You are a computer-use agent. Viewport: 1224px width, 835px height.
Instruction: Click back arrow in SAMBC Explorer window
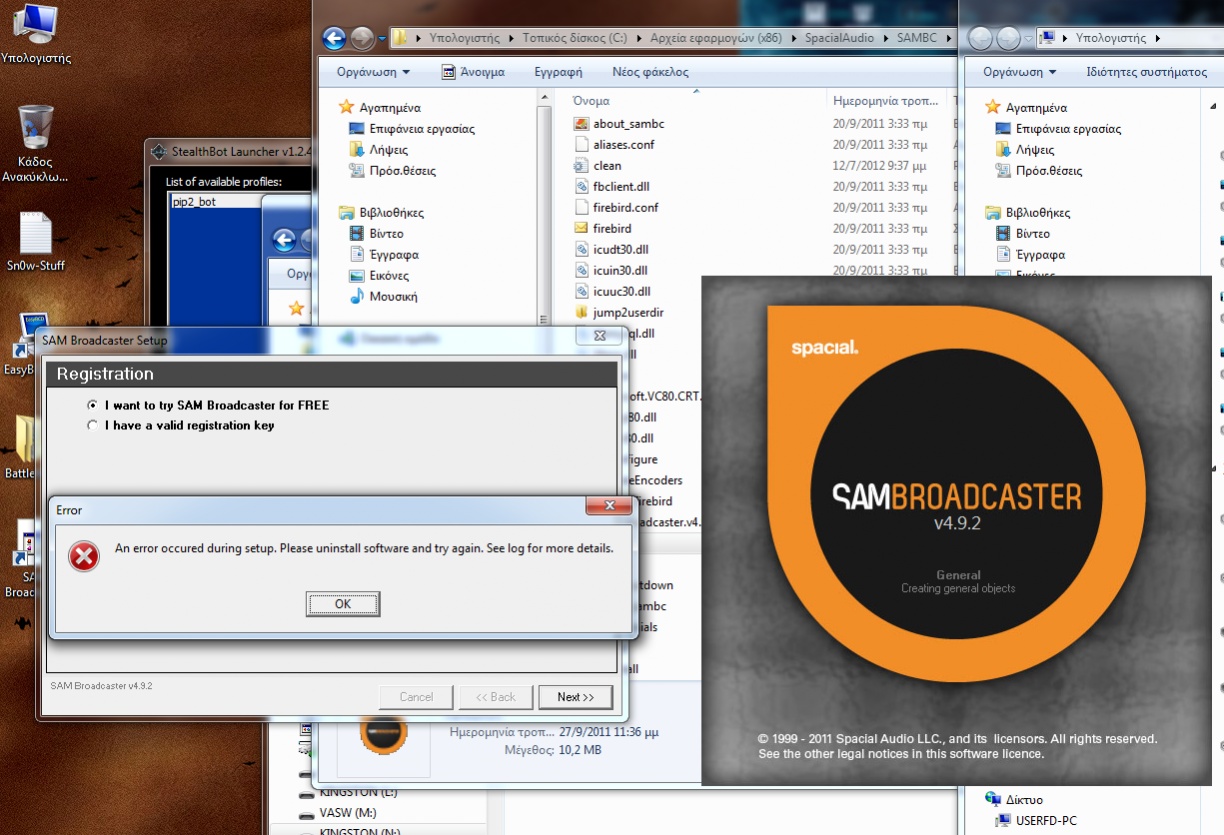pos(334,39)
